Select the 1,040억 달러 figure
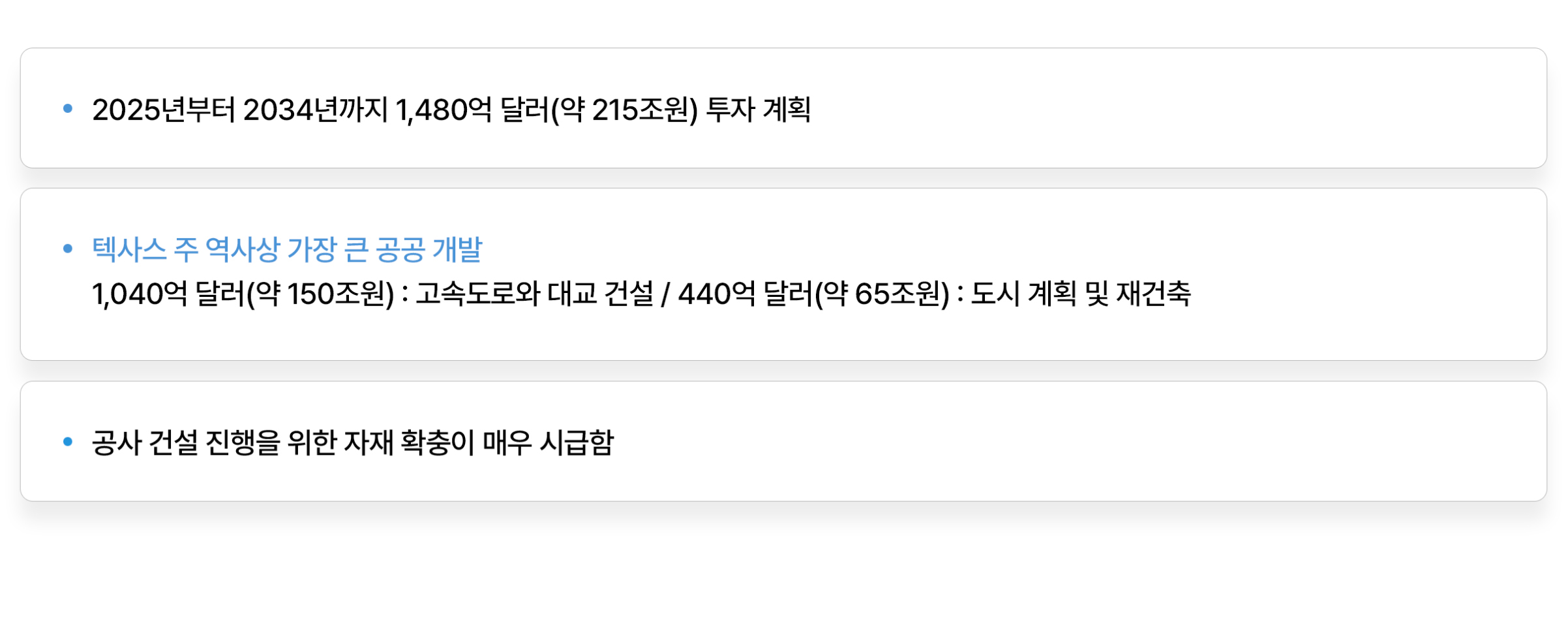 tap(168, 294)
